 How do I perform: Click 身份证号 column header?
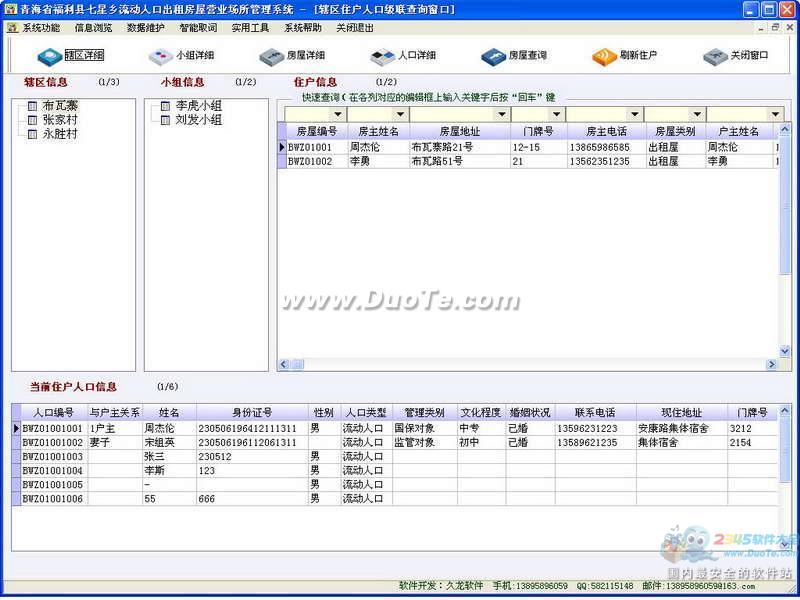(x=252, y=412)
